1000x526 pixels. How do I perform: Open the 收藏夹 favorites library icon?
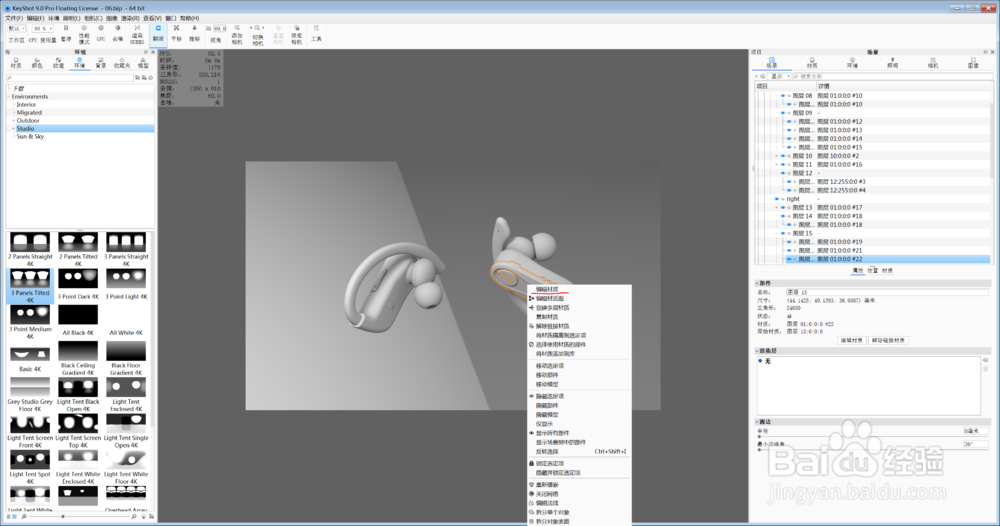click(122, 62)
